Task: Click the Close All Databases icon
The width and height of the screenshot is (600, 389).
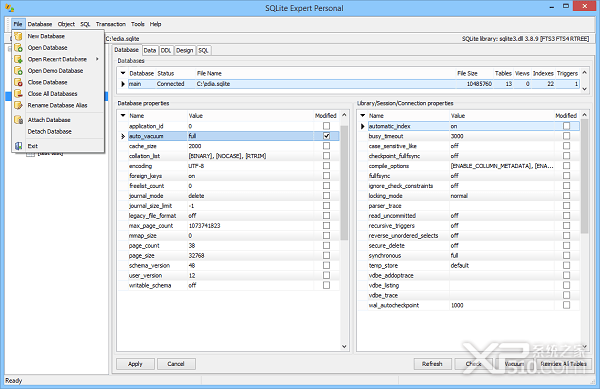Action: click(x=18, y=94)
